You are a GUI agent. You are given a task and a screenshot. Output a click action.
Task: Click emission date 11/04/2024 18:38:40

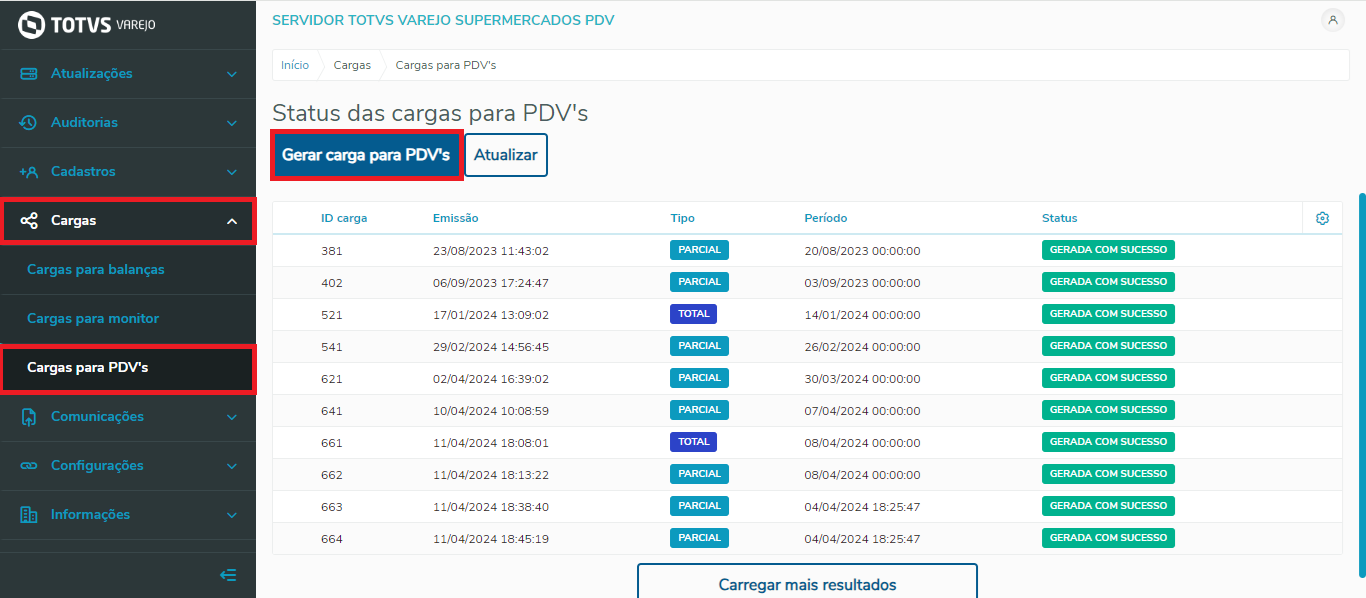click(x=491, y=507)
